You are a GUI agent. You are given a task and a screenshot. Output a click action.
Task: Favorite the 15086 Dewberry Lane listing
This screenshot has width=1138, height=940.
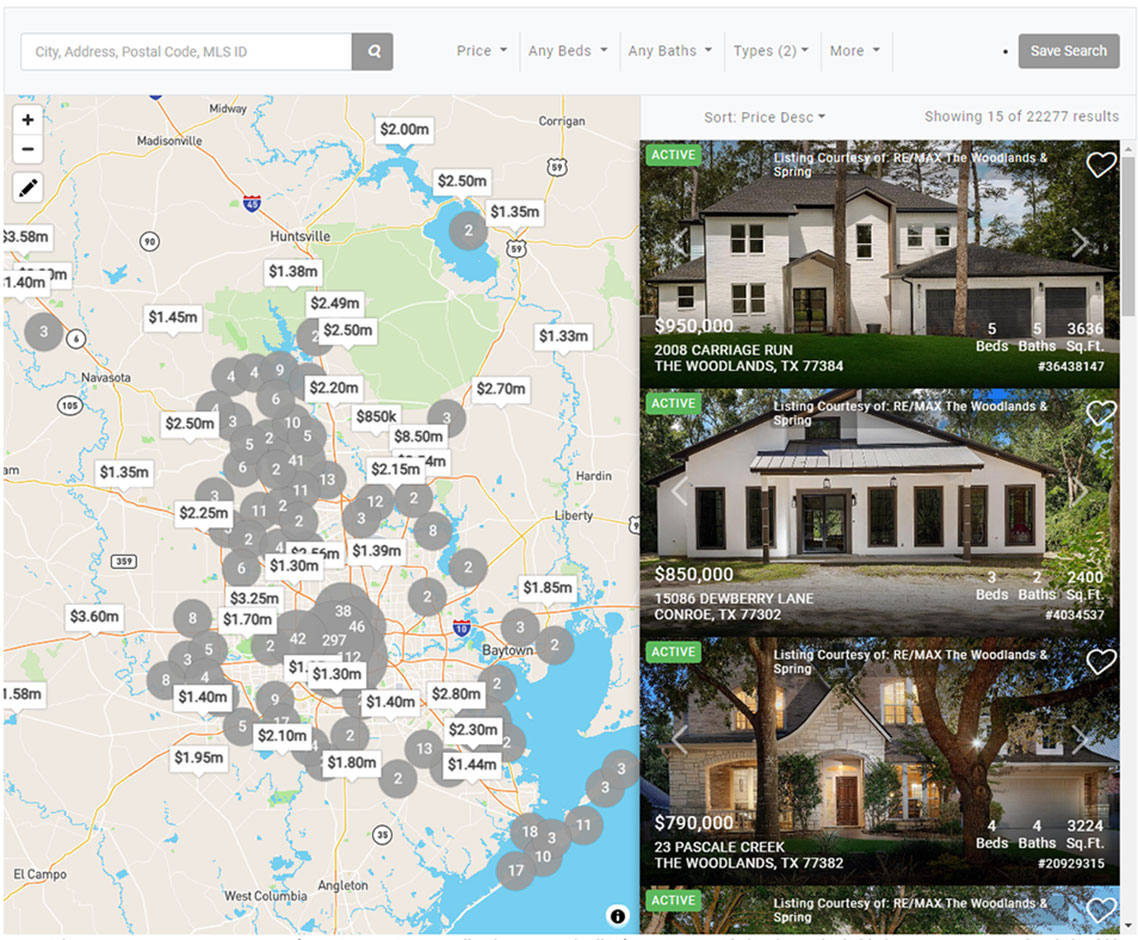[1100, 413]
